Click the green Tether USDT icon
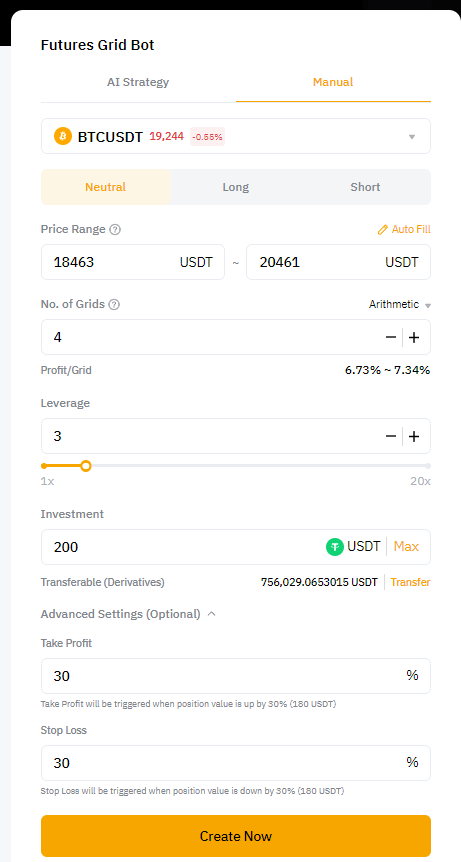The width and height of the screenshot is (461, 862). [x=335, y=547]
